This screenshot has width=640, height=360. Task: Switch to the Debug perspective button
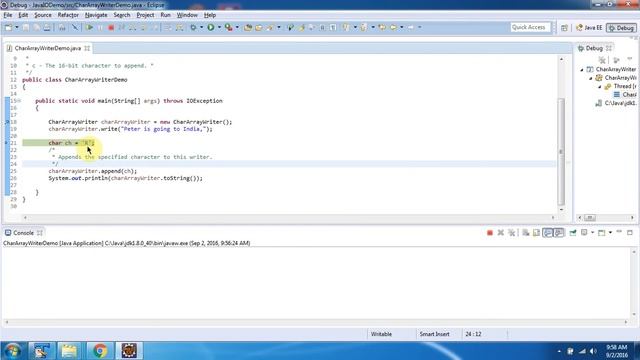(621, 28)
